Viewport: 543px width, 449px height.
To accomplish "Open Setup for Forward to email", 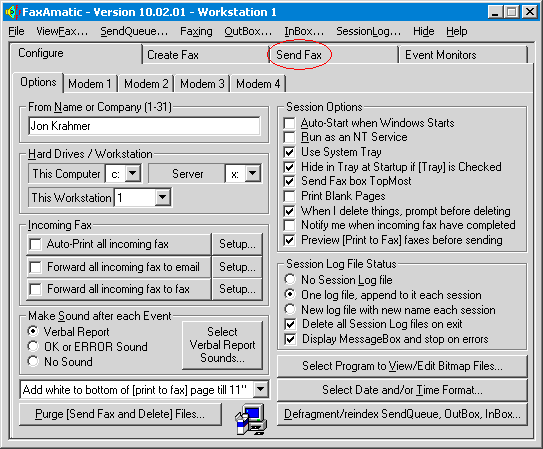I will [x=237, y=267].
